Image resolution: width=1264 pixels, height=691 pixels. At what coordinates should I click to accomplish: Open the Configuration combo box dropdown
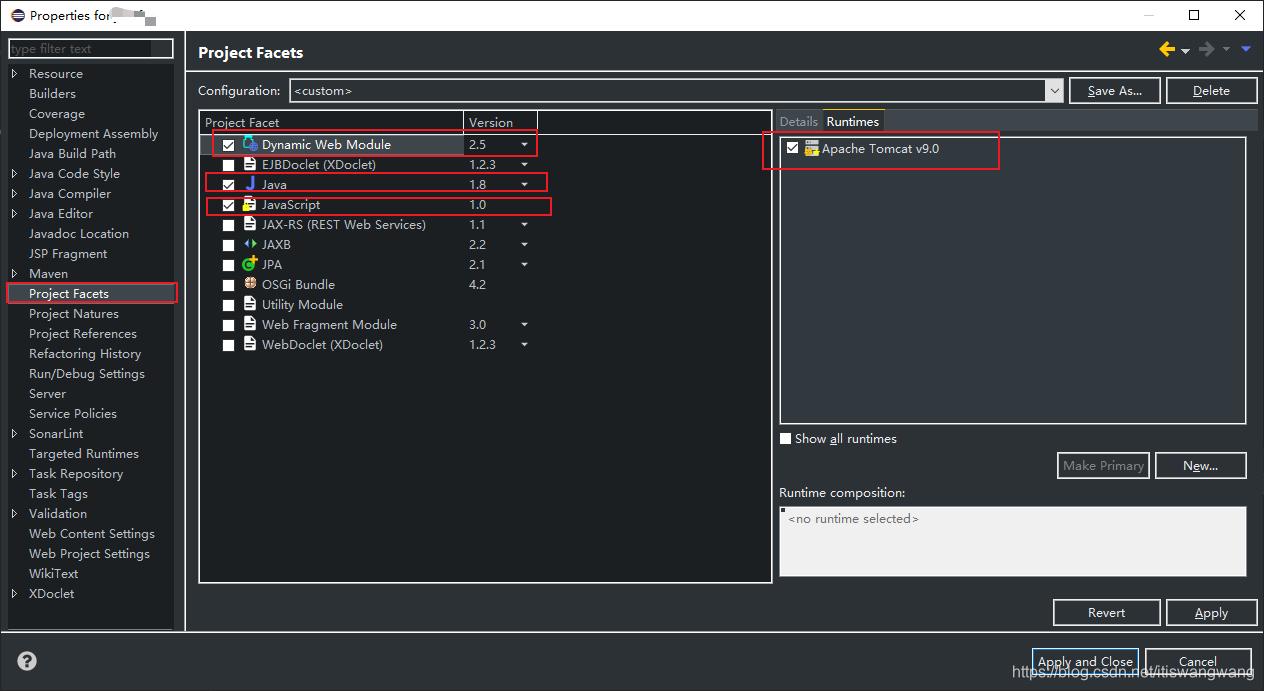(x=1054, y=90)
